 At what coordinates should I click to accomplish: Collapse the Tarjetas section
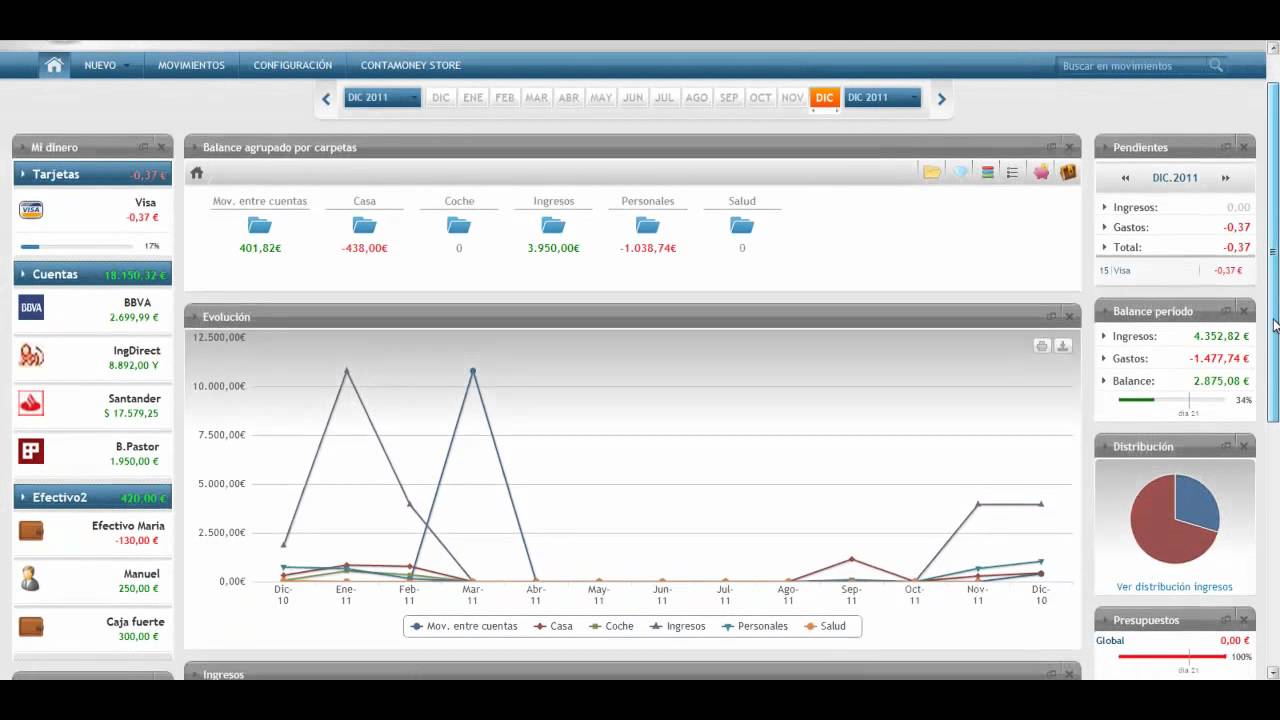tap(23, 174)
